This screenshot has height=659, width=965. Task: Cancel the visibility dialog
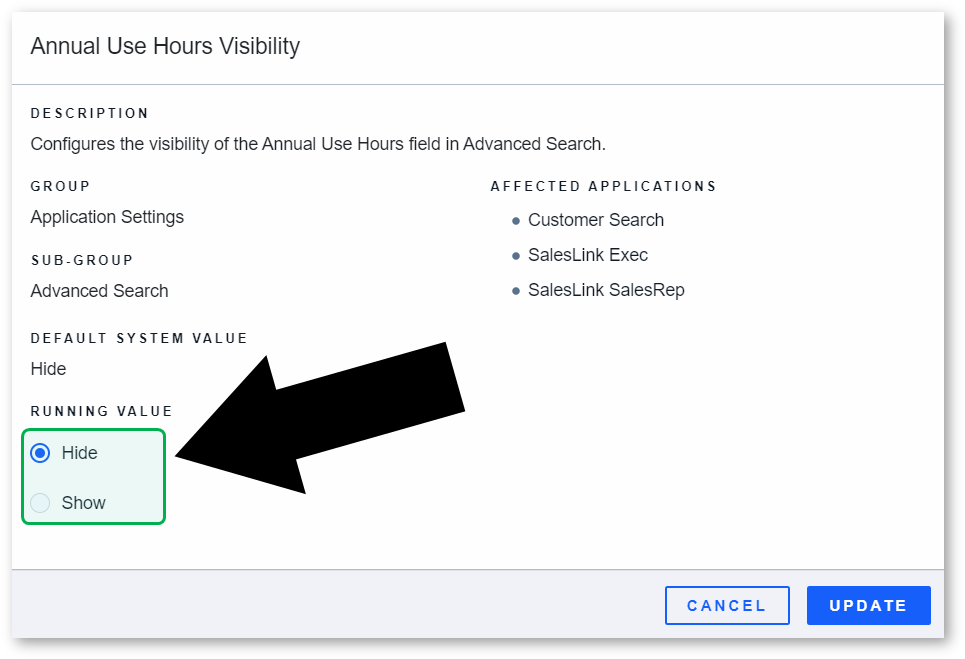click(727, 605)
